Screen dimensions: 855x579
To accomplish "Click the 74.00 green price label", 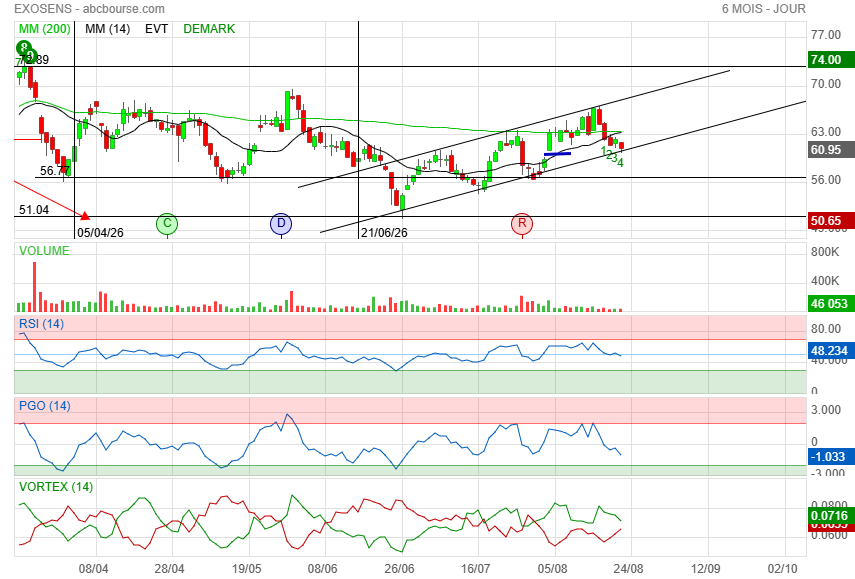I will pyautogui.click(x=830, y=59).
